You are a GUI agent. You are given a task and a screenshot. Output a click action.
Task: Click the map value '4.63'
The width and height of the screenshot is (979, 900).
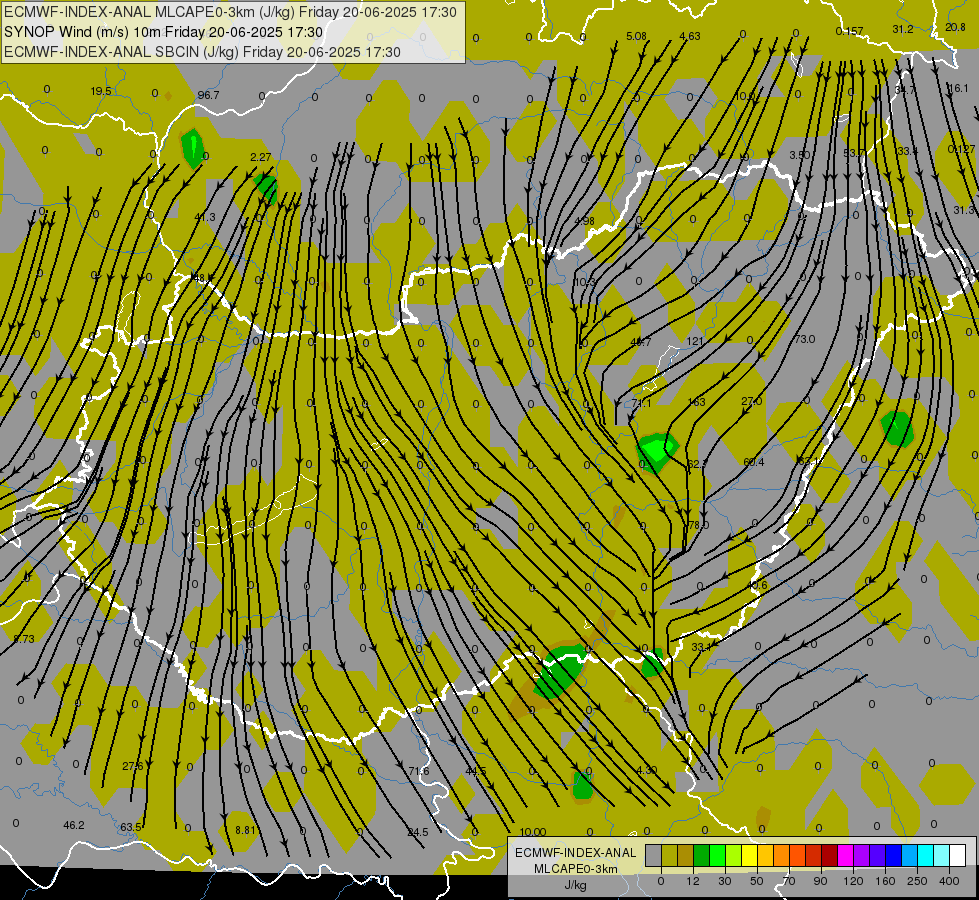tap(690, 36)
